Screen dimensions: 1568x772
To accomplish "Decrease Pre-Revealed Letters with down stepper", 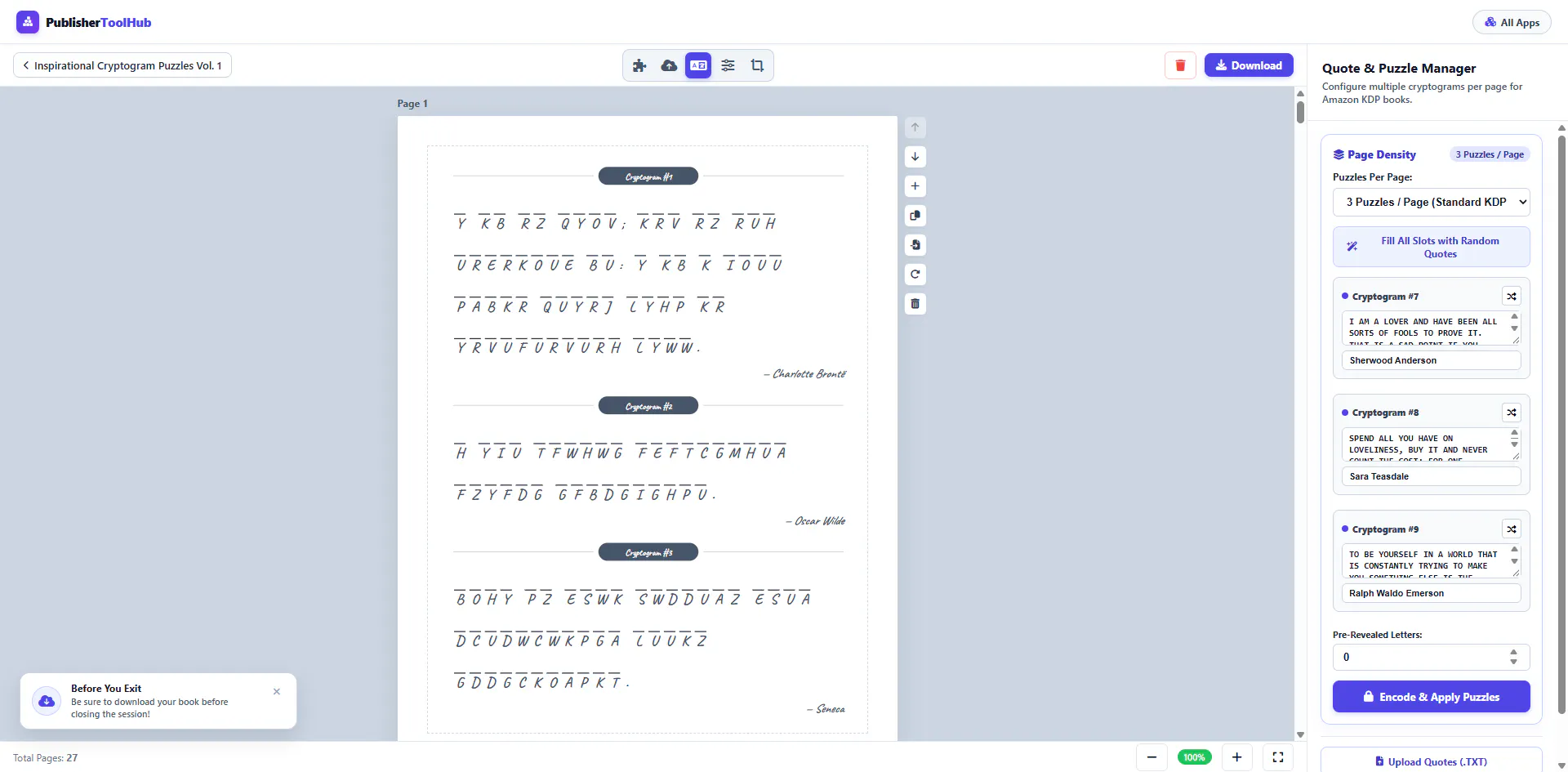I will 1513,662.
